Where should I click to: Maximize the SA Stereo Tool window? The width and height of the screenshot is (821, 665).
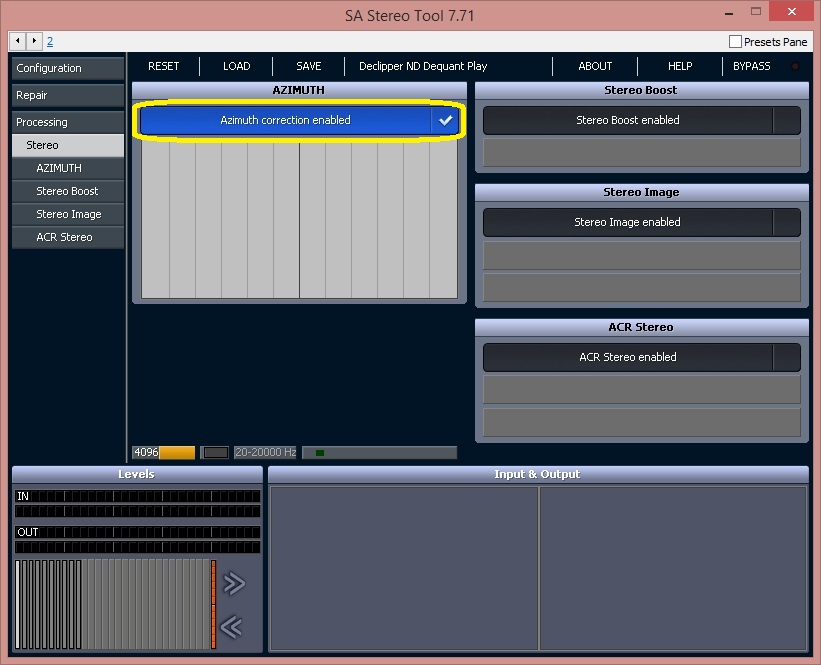756,12
